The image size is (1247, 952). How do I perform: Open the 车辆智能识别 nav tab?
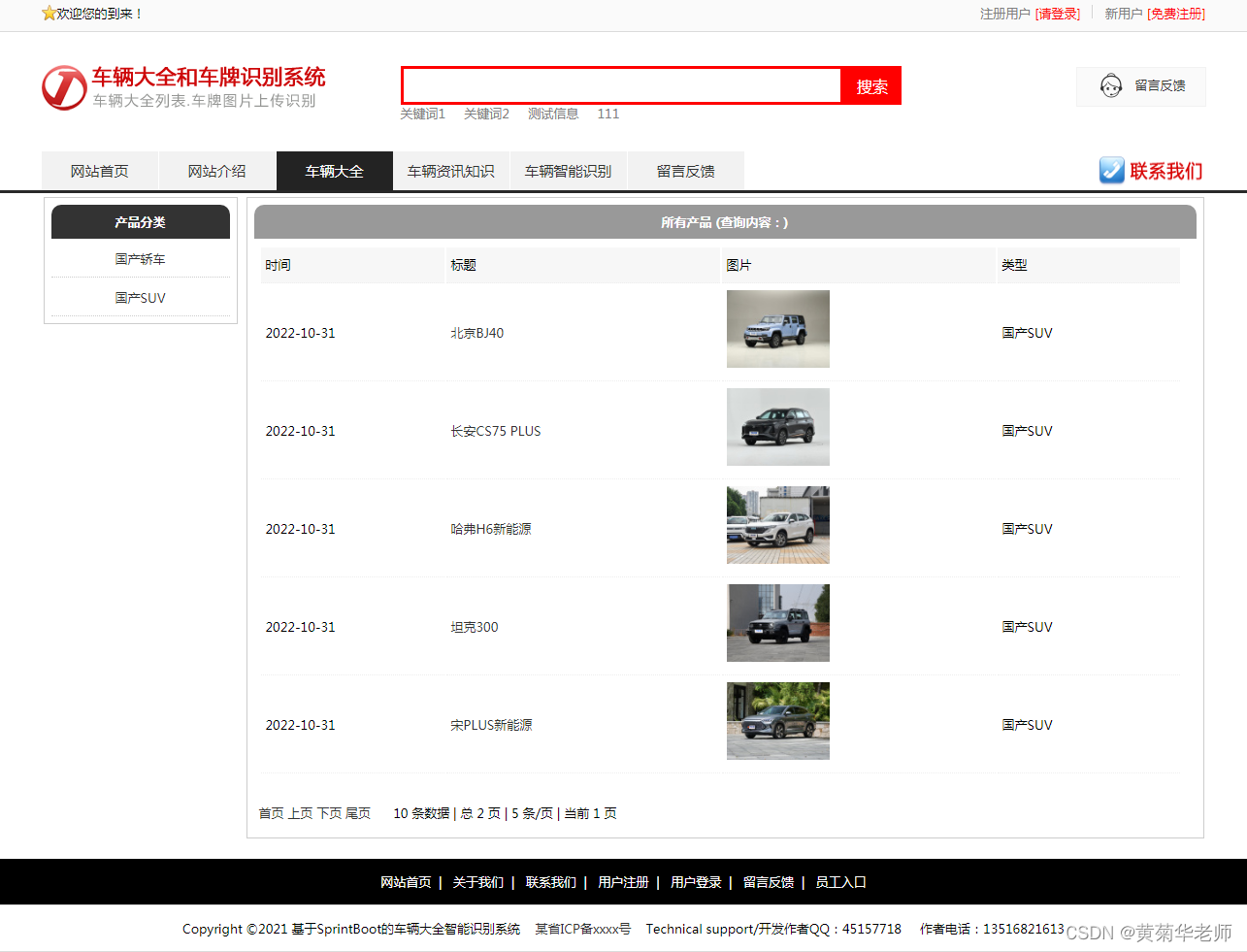click(x=569, y=171)
